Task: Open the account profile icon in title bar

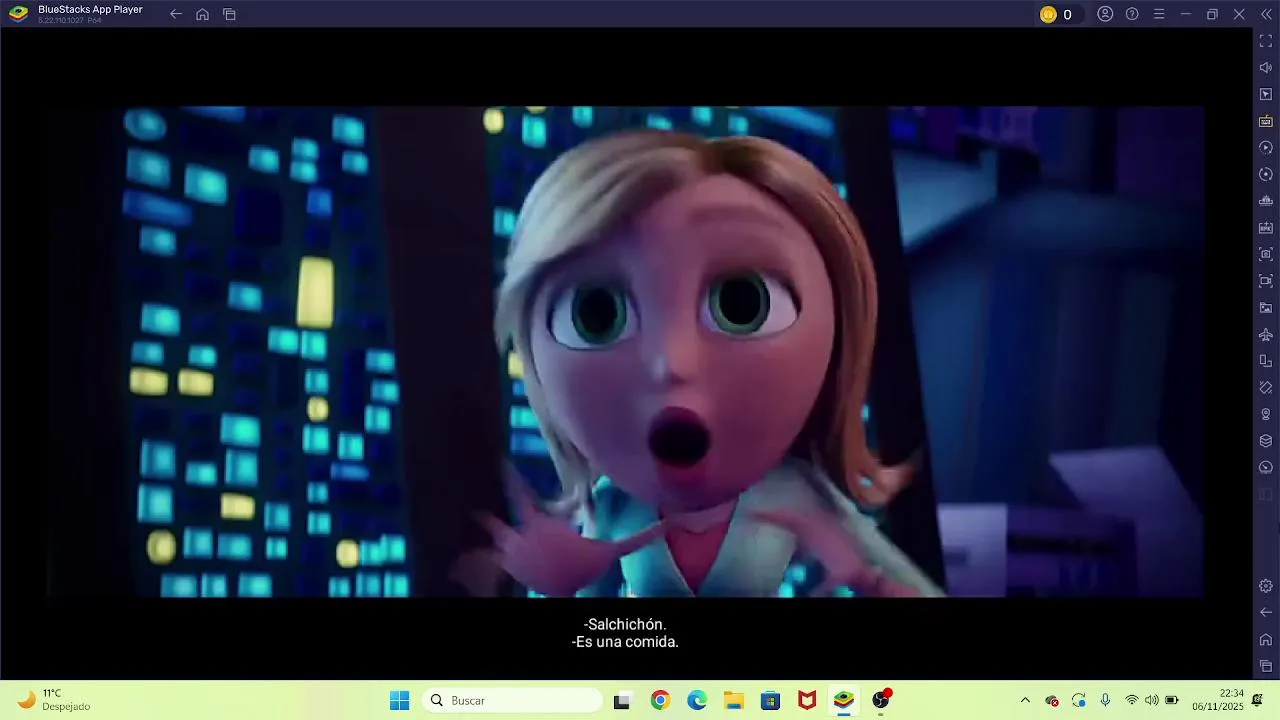Action: (x=1105, y=14)
